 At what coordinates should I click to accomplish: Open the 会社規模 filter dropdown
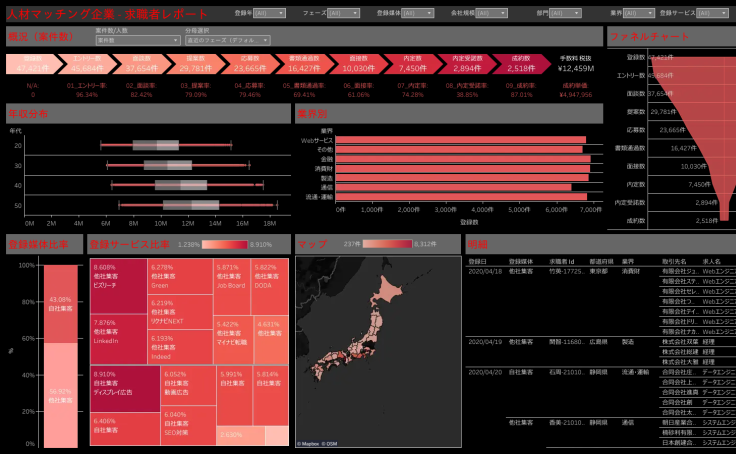491,13
